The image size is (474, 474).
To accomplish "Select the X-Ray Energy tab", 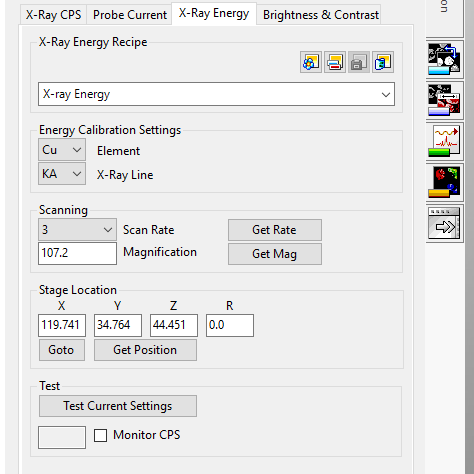I will [214, 13].
